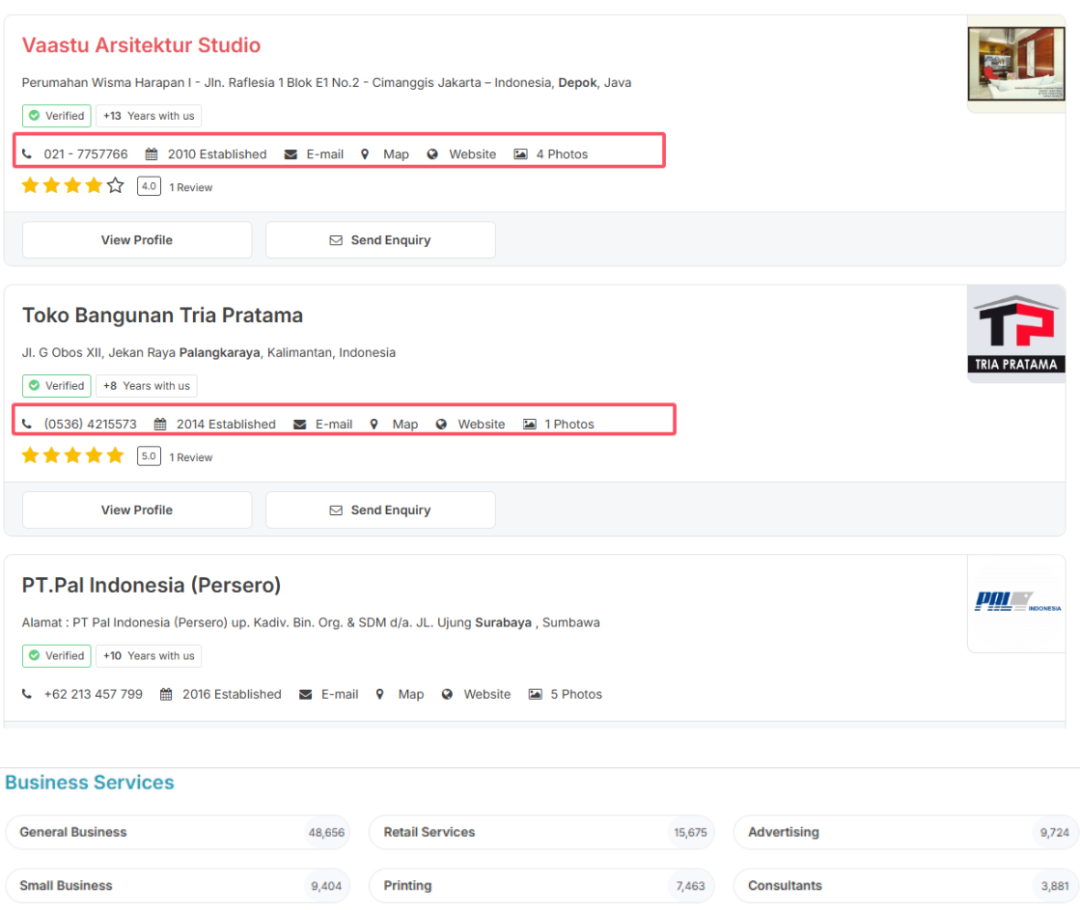Click the phone icon beside (0536) 4215573
The image size is (1080, 910).
click(x=27, y=424)
